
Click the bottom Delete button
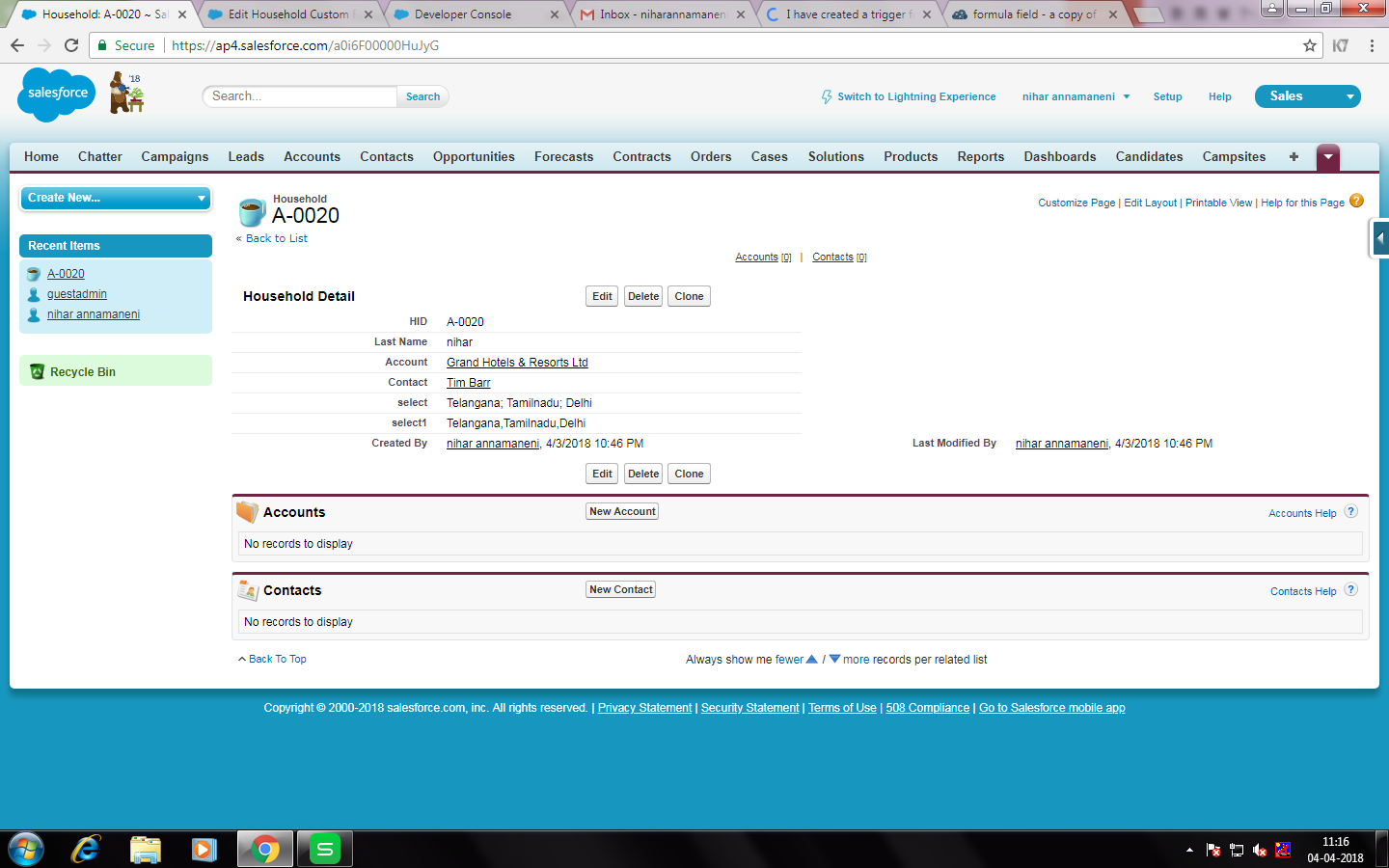pos(643,474)
